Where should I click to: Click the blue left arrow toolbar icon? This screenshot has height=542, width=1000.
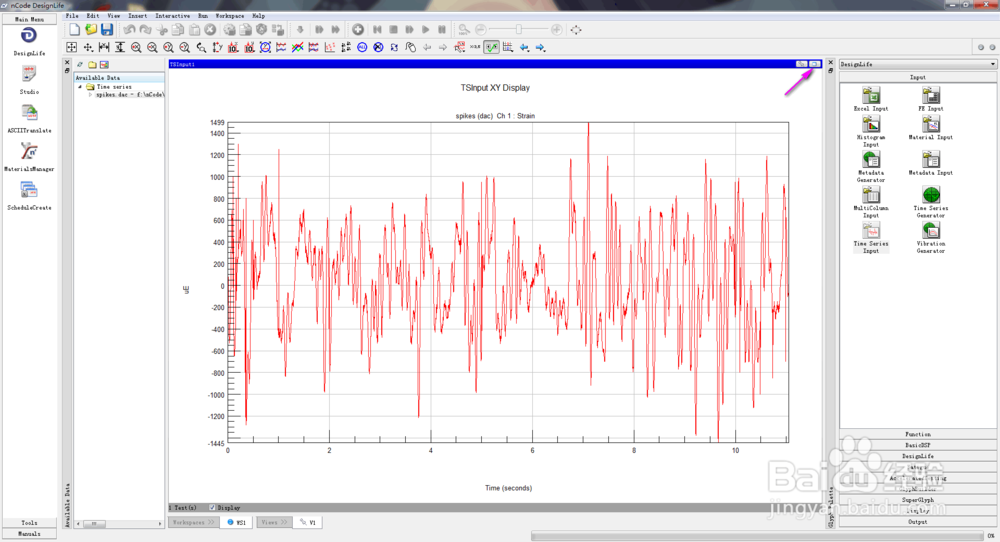pos(524,48)
